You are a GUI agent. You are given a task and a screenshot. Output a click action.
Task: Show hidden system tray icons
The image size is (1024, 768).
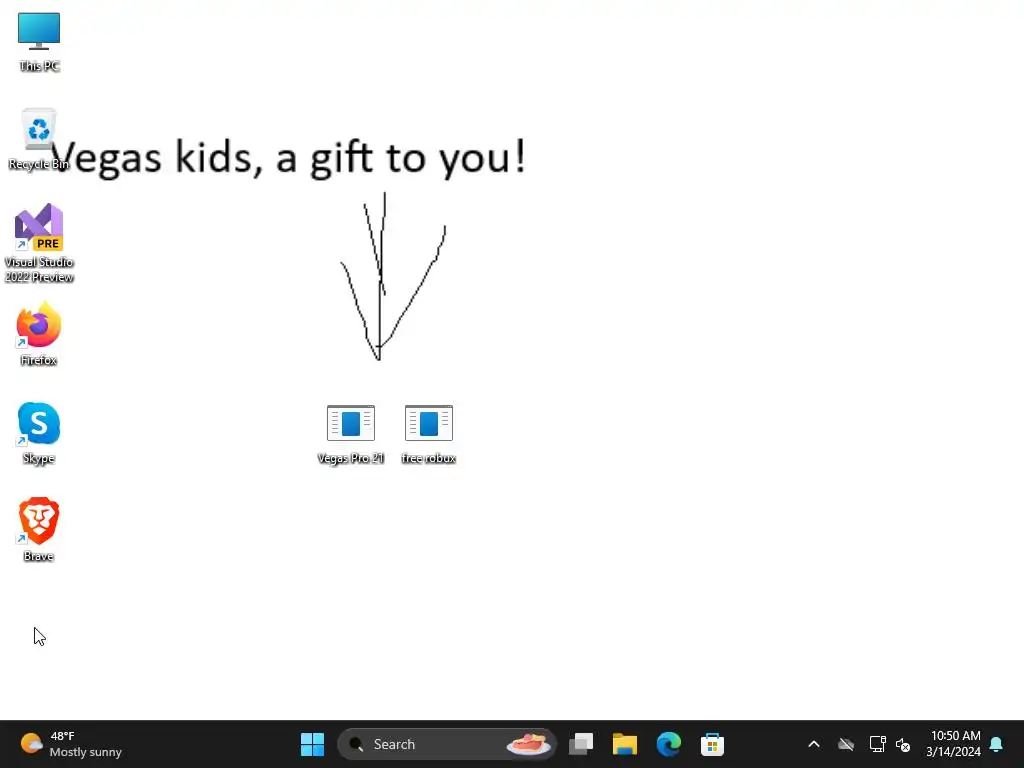[814, 744]
